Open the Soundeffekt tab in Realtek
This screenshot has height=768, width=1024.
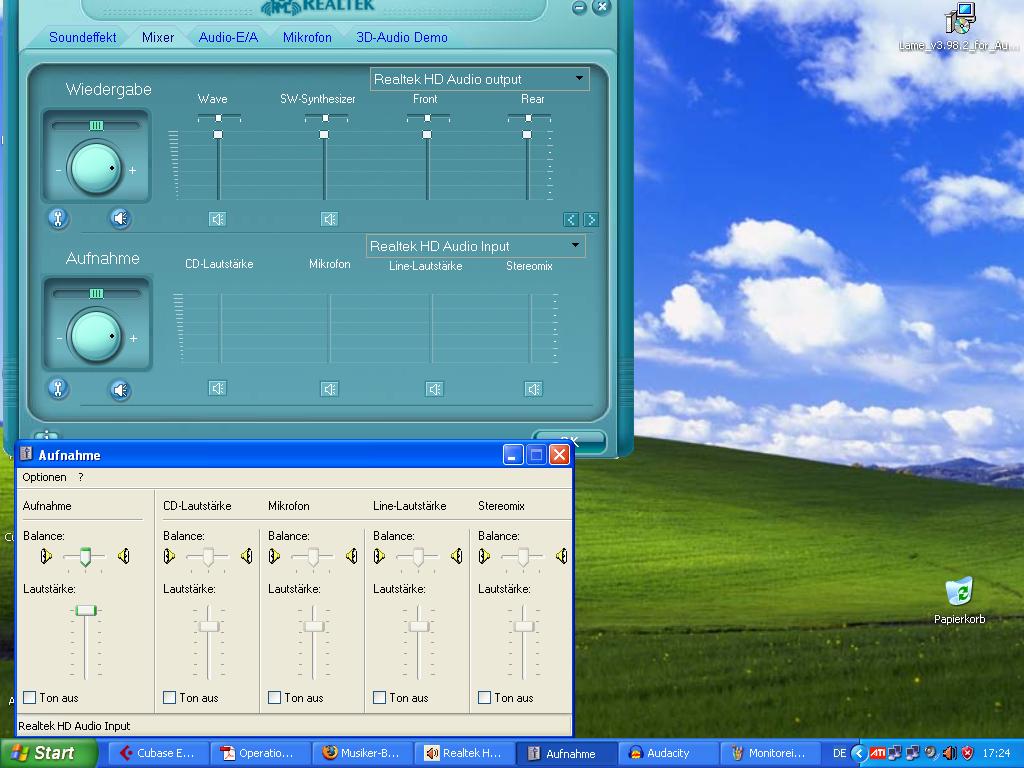click(82, 37)
